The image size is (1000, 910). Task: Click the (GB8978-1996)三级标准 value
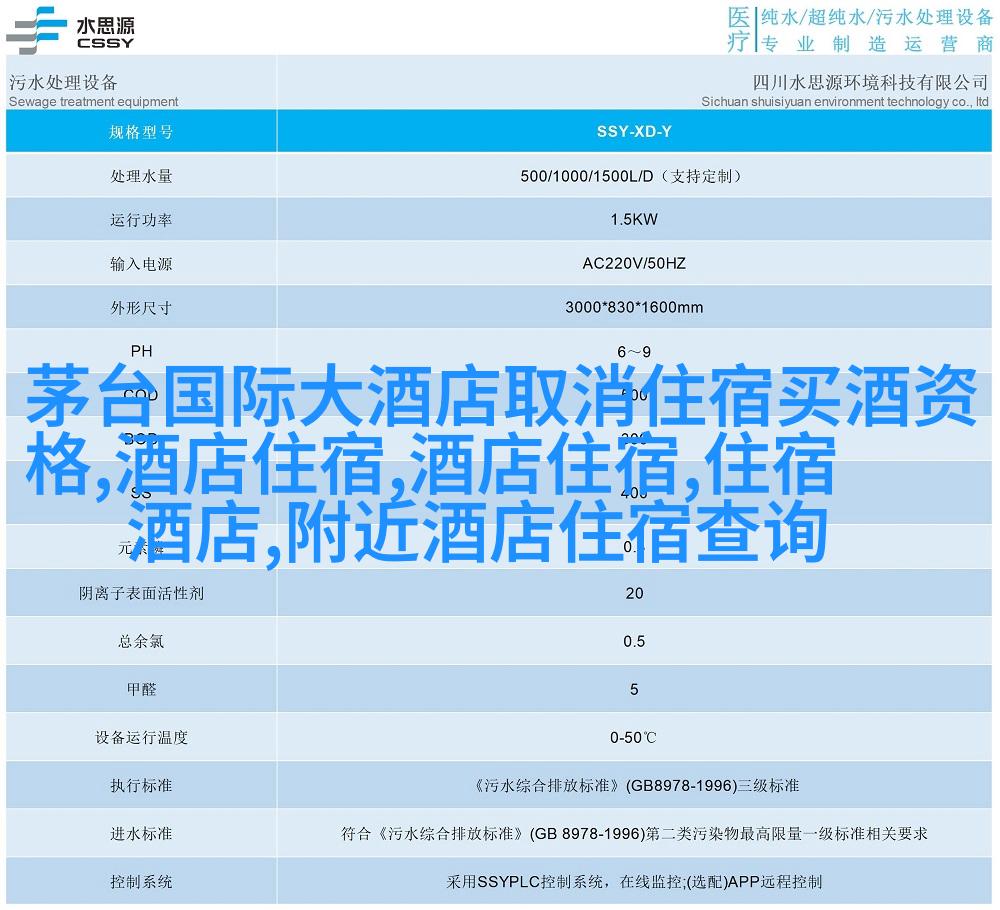[x=712, y=786]
